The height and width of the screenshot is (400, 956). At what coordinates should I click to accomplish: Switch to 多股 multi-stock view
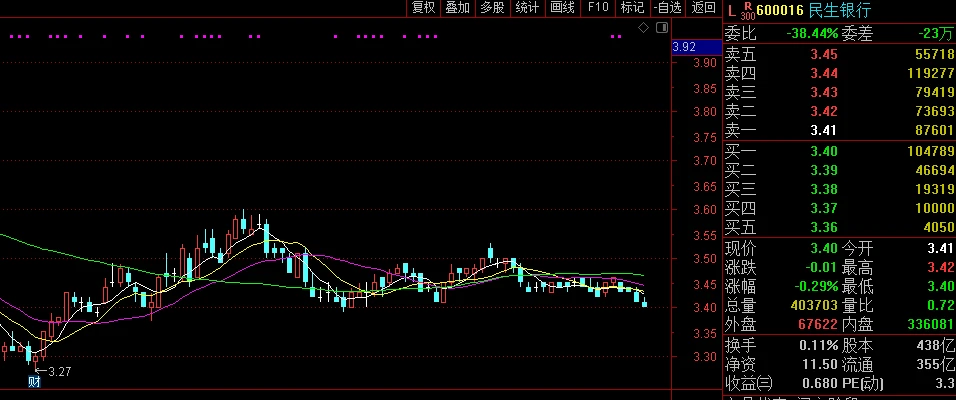[492, 7]
